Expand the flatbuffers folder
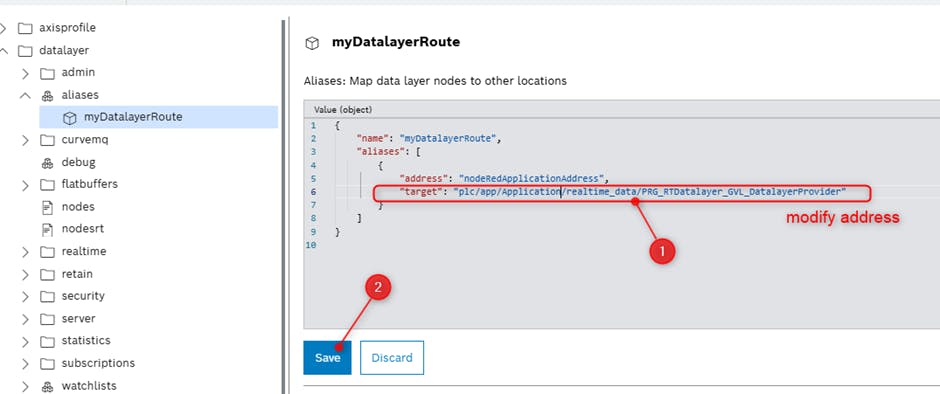The image size is (940, 394). tap(25, 185)
